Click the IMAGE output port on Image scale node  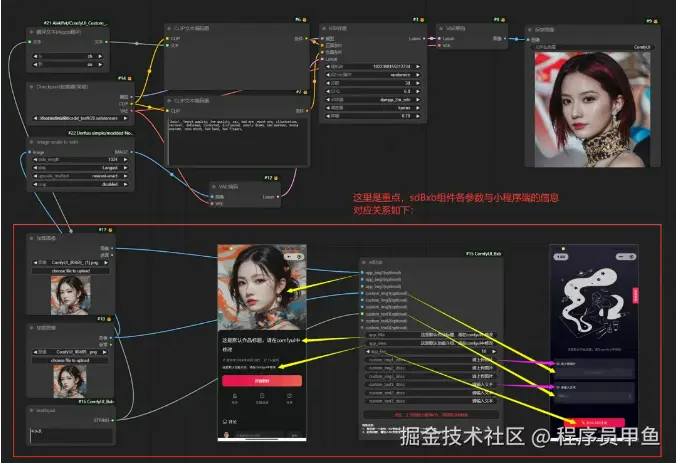[x=131, y=152]
